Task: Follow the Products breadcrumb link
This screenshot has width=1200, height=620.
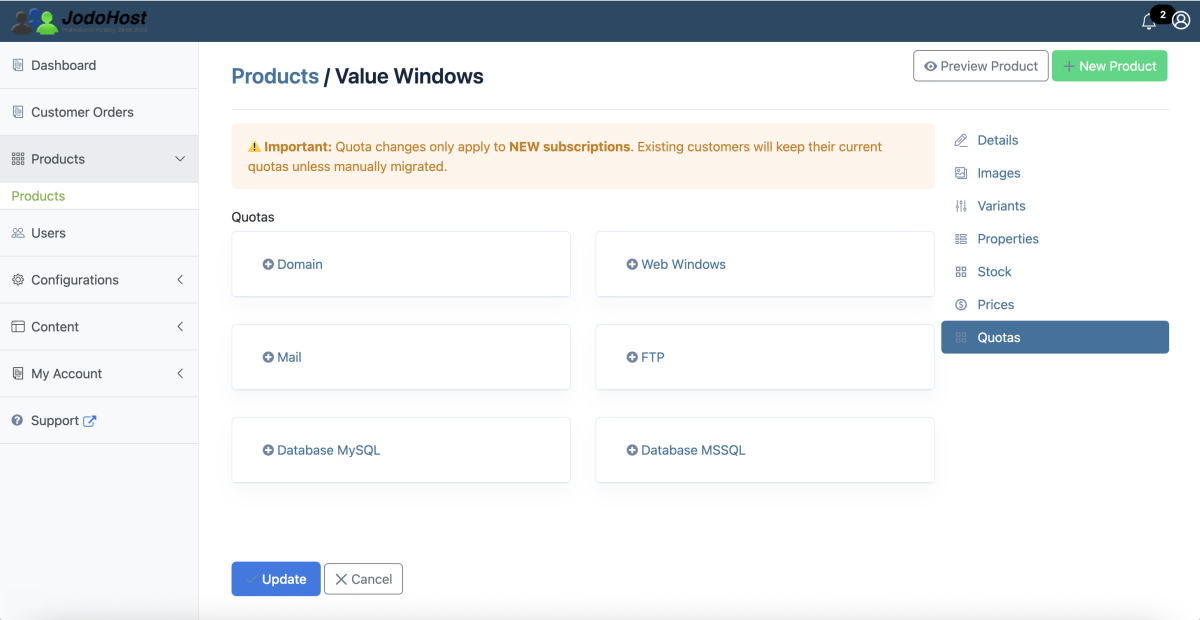Action: coord(275,76)
